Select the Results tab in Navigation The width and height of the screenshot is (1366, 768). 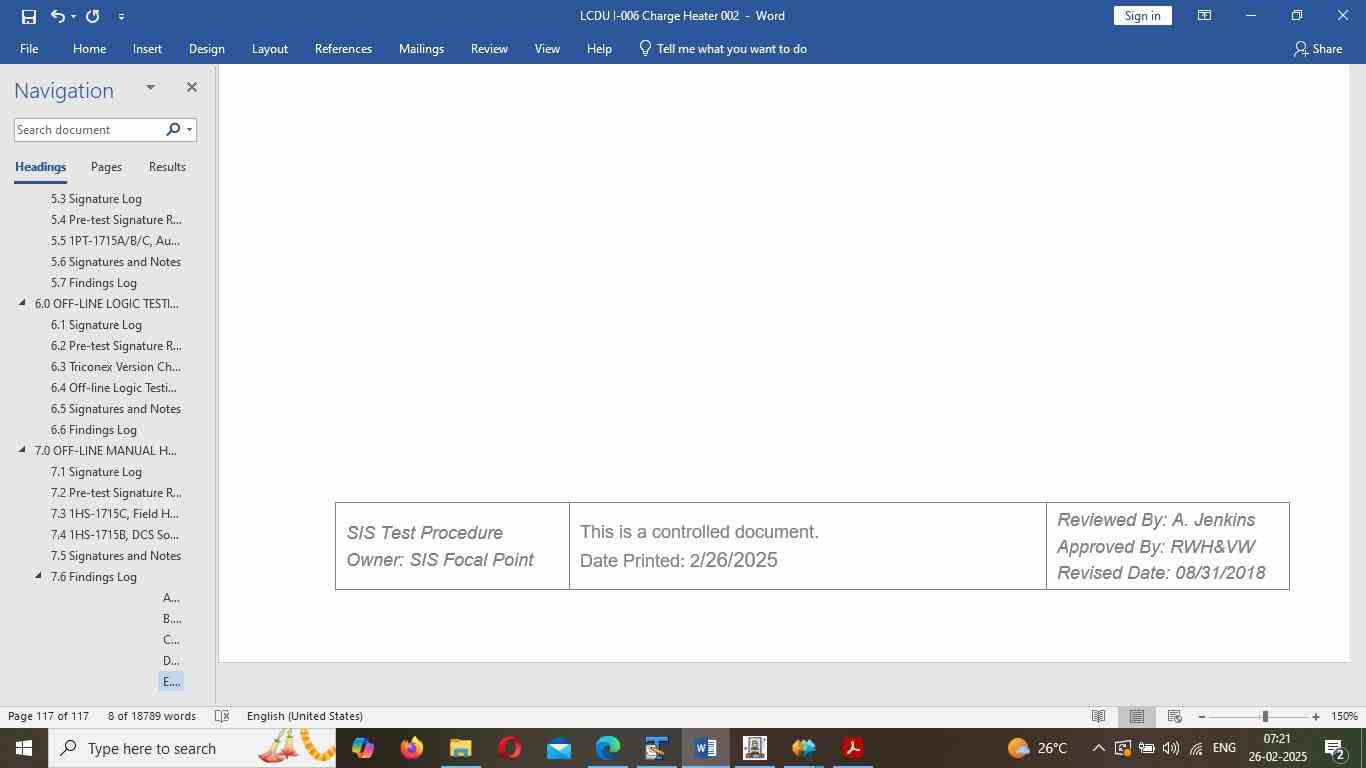(167, 167)
